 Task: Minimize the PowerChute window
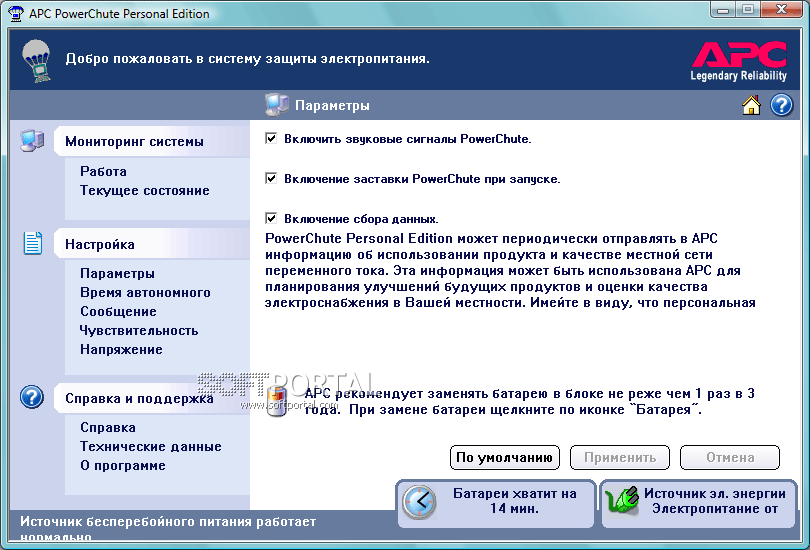tap(723, 10)
